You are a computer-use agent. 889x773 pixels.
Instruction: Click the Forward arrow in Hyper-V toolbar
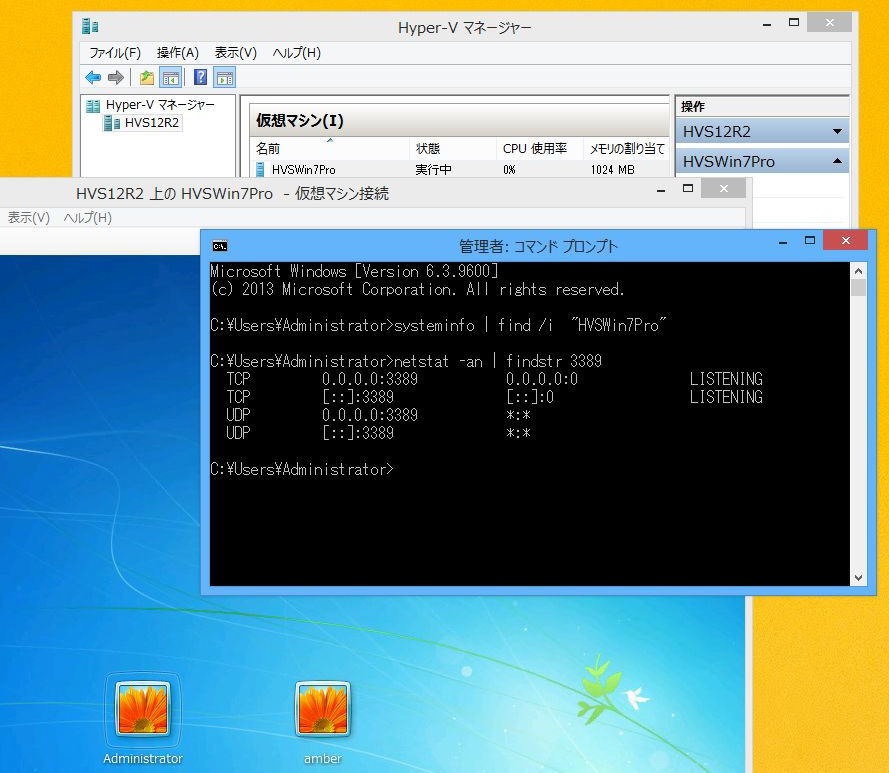pyautogui.click(x=116, y=77)
